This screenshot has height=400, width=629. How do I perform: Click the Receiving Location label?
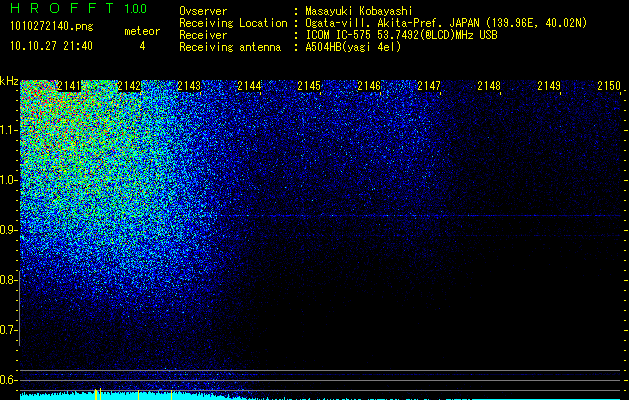point(233,23)
